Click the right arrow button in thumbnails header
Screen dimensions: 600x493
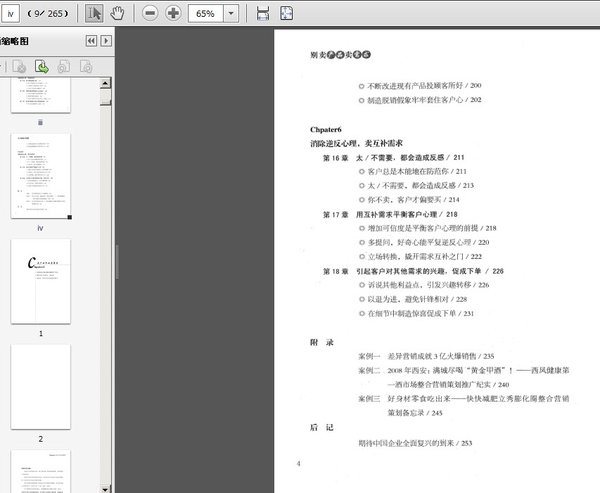pyautogui.click(x=106, y=41)
